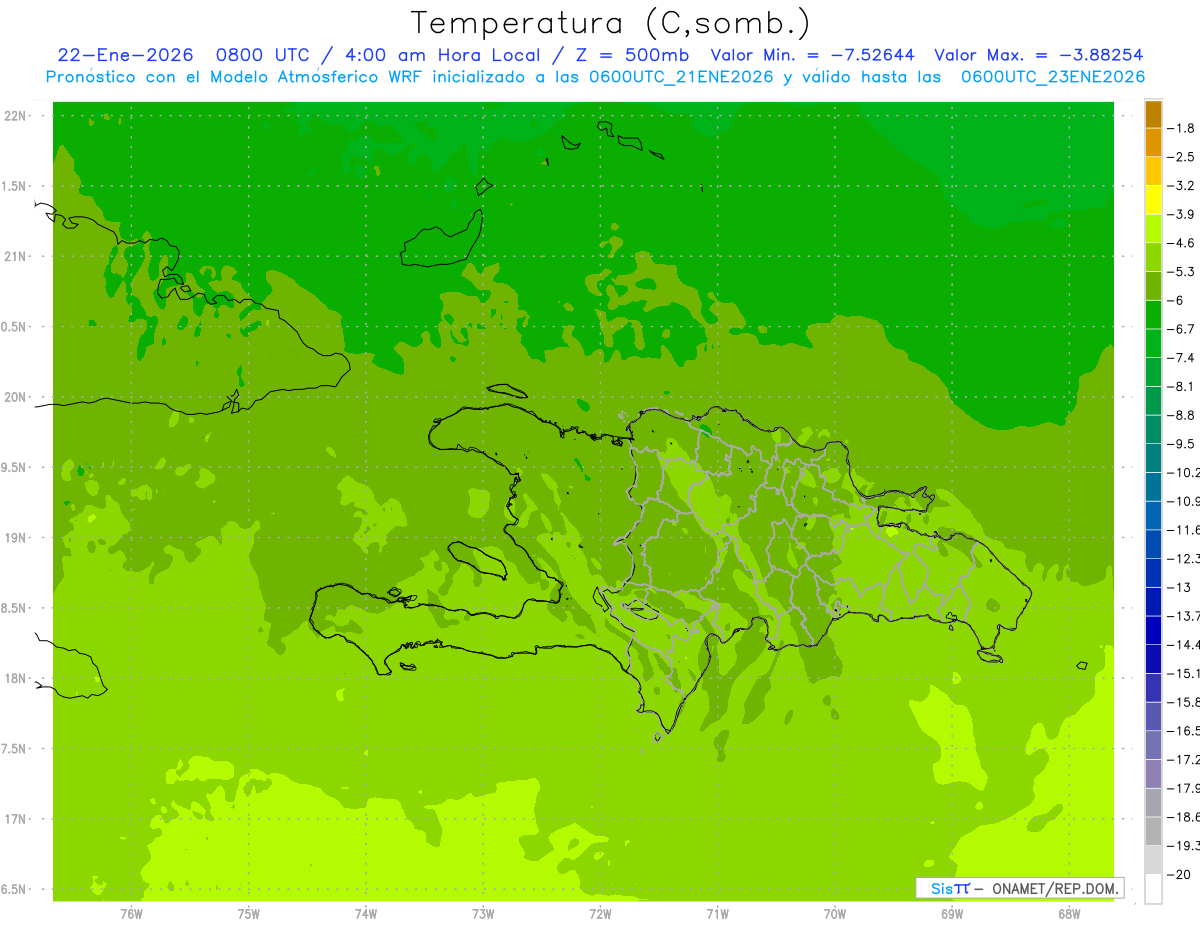1200x927 pixels.
Task: Click the '73W' longitude label
Action: (483, 914)
